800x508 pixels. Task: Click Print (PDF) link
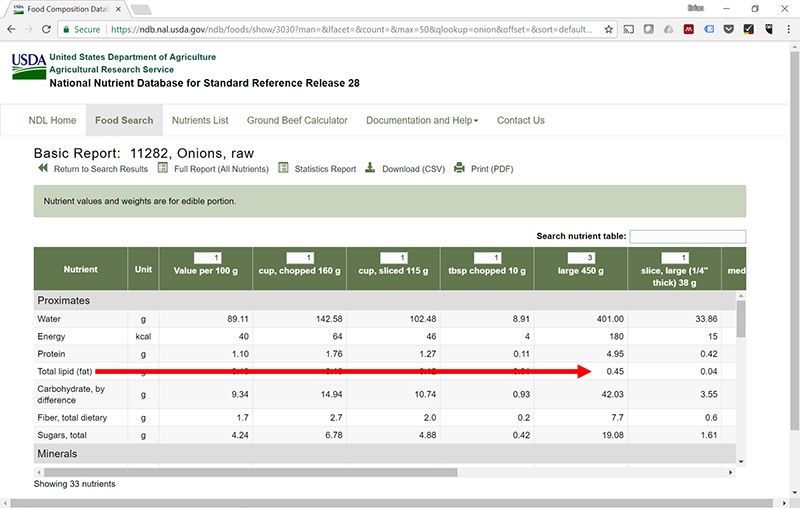[x=492, y=169]
